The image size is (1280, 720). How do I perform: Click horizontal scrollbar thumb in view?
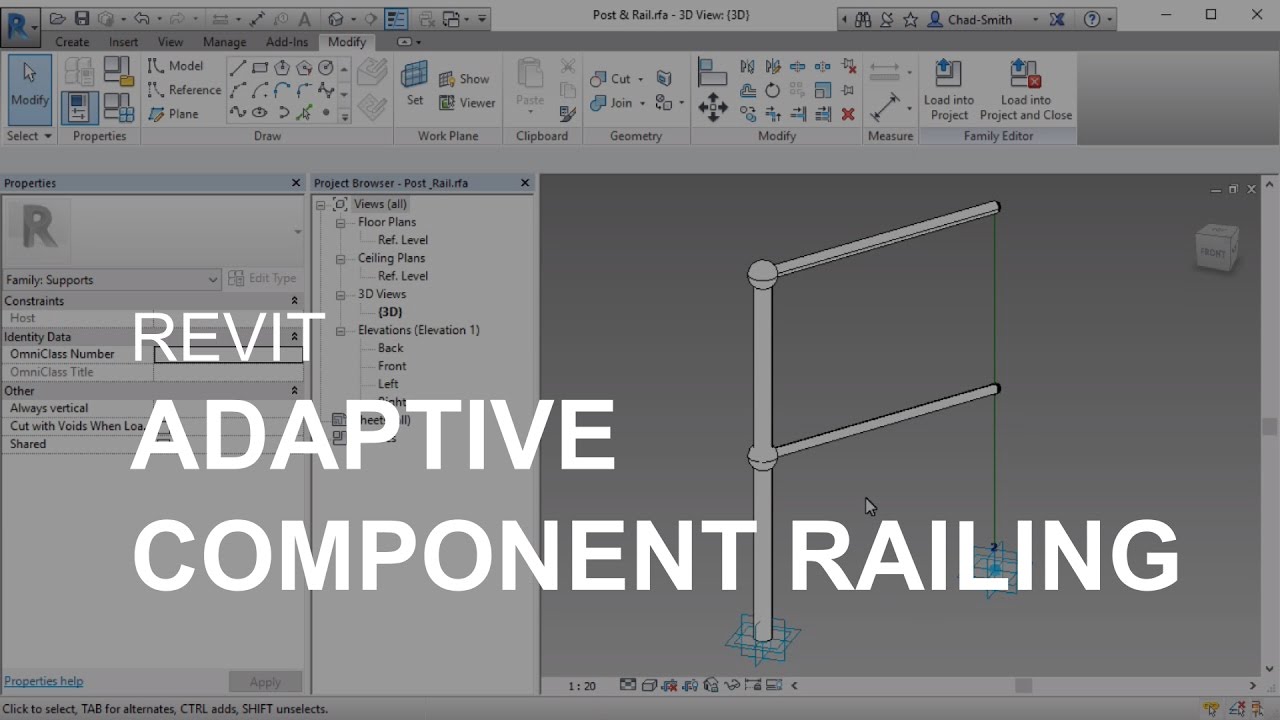(1023, 685)
